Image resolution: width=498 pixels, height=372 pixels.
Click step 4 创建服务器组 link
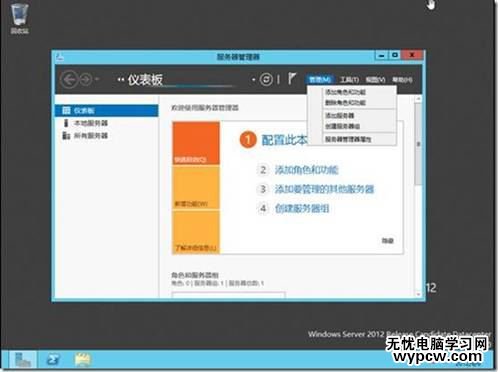point(302,209)
